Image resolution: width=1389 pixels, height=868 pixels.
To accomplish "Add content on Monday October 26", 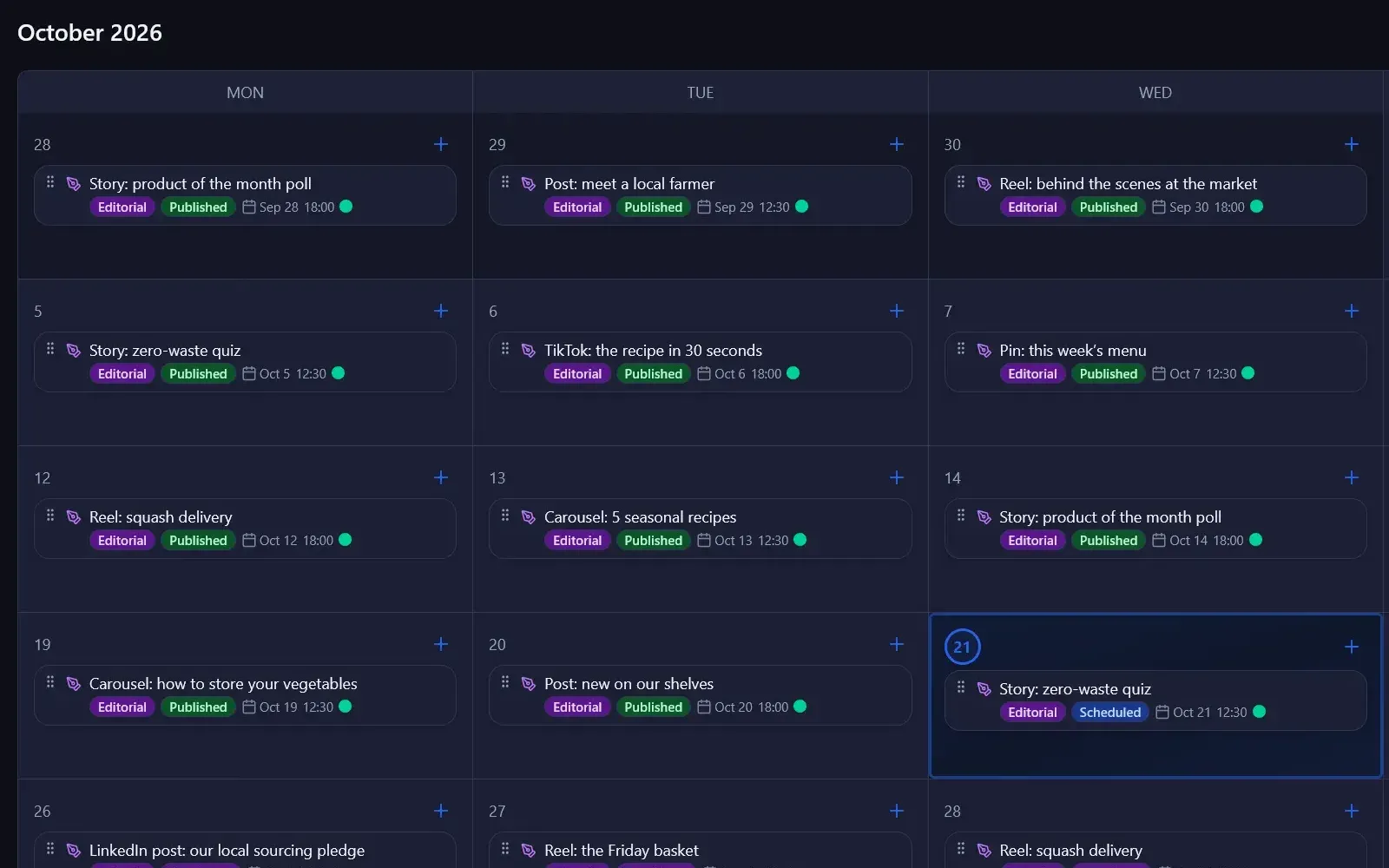I will pos(441,811).
